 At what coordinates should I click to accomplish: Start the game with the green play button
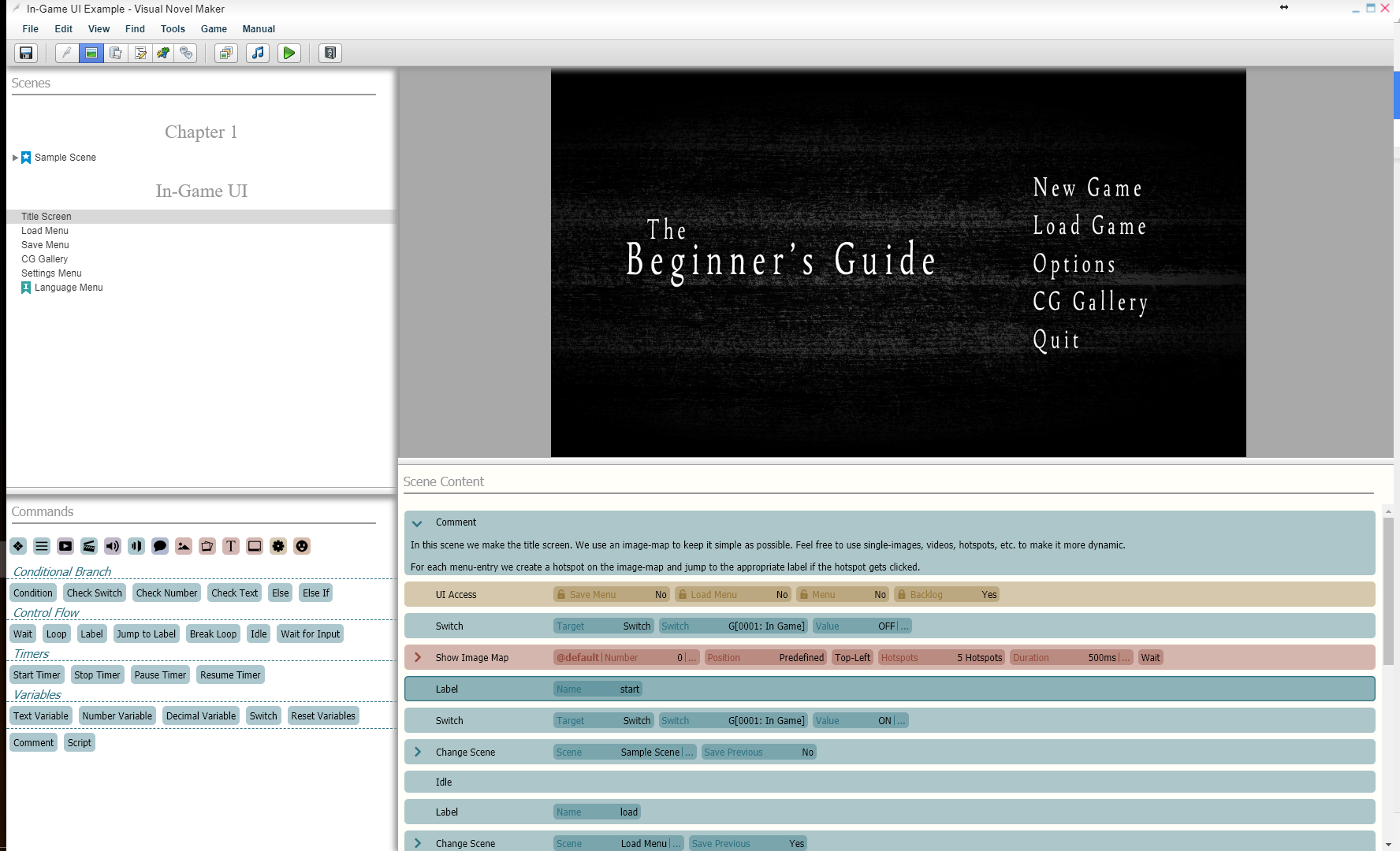pos(289,53)
